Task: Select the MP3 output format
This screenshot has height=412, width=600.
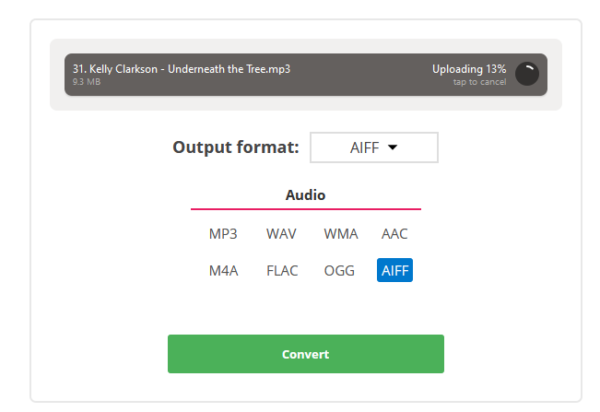Action: 223,234
